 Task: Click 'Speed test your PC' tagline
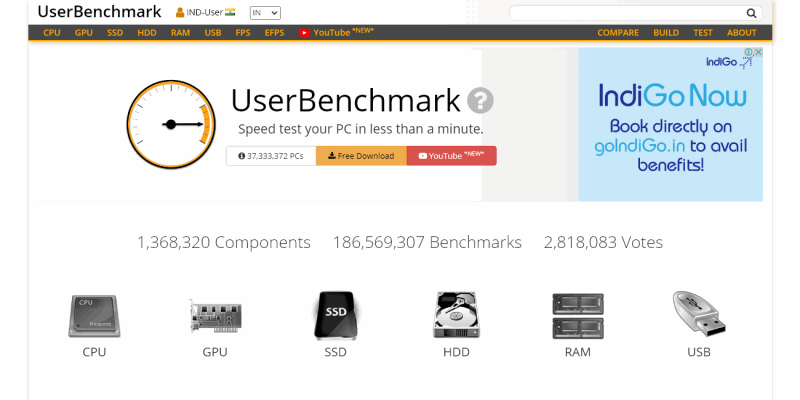(x=361, y=129)
